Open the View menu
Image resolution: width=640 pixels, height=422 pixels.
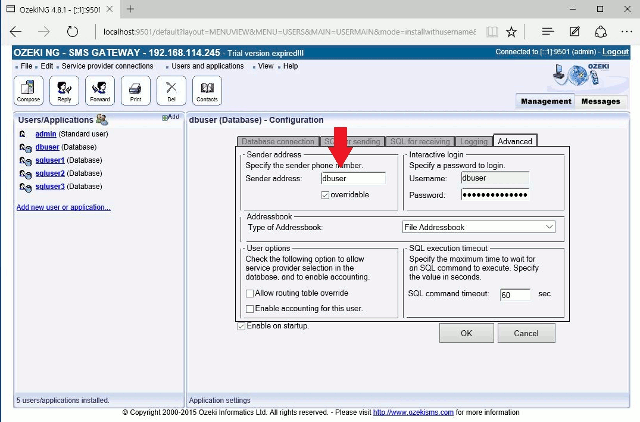265,66
